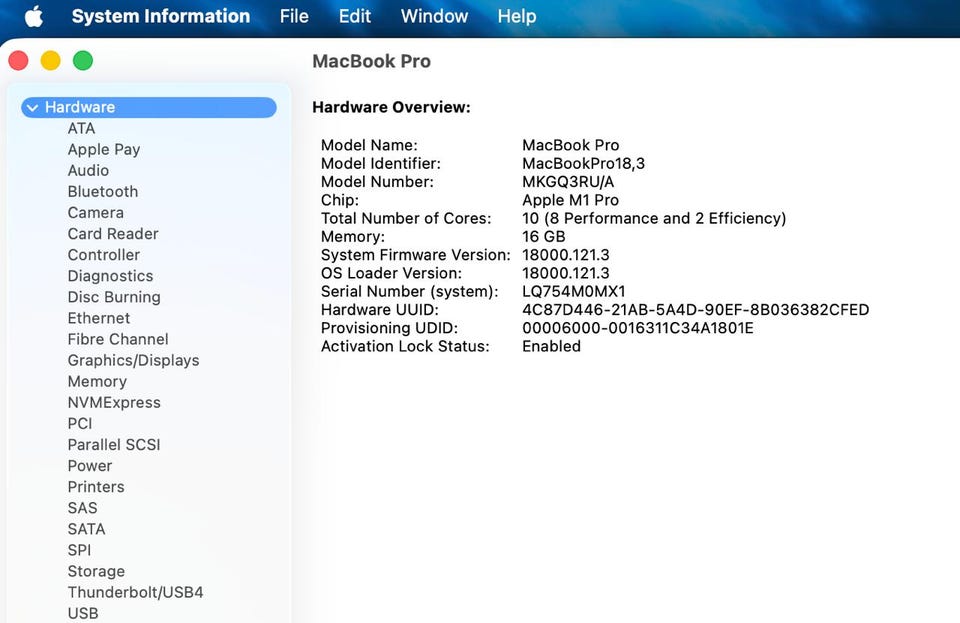Click the Total Number of Cores label
Screen dimensions: 960x623
(x=406, y=218)
